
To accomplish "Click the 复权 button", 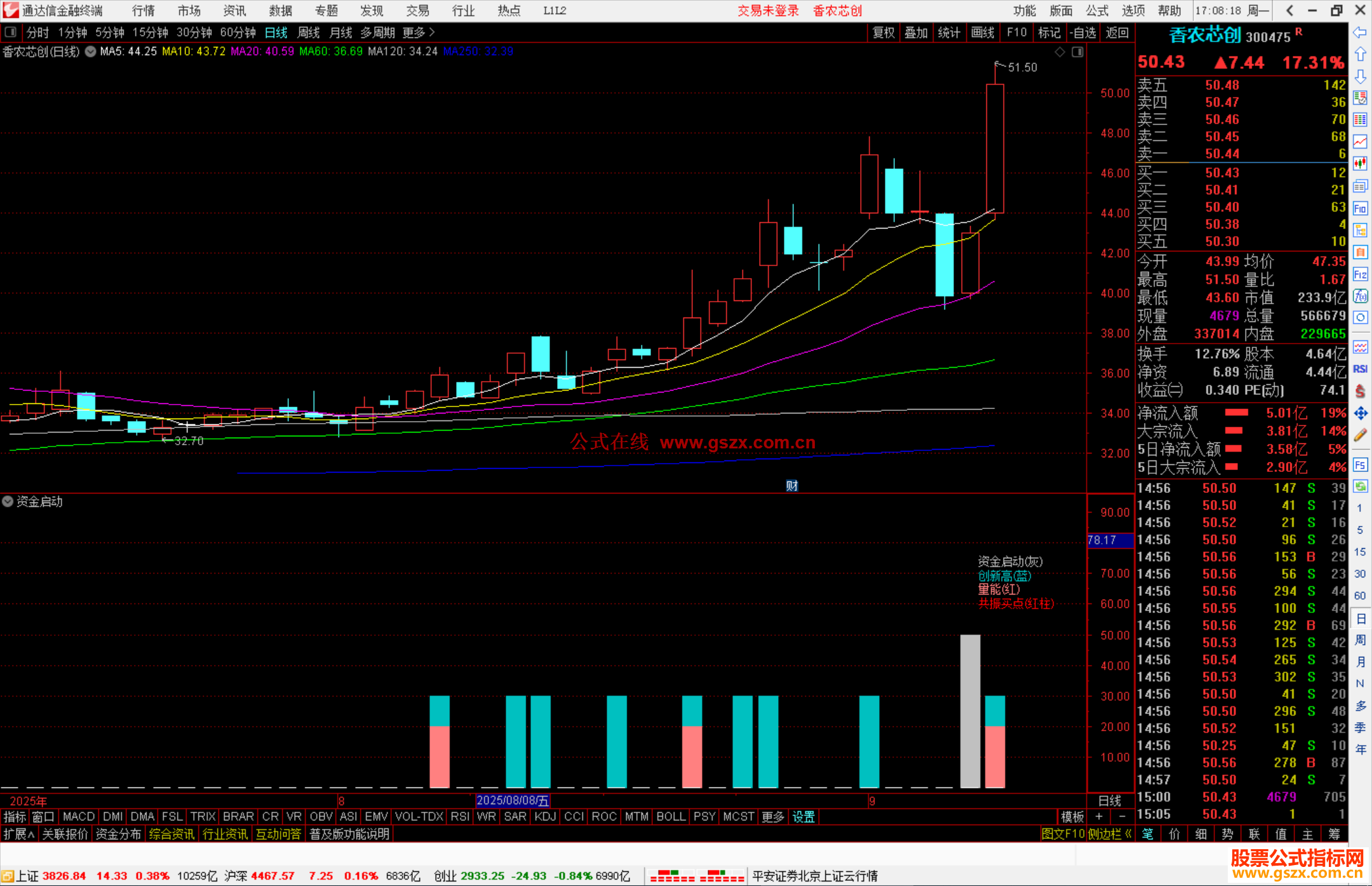I will [884, 32].
